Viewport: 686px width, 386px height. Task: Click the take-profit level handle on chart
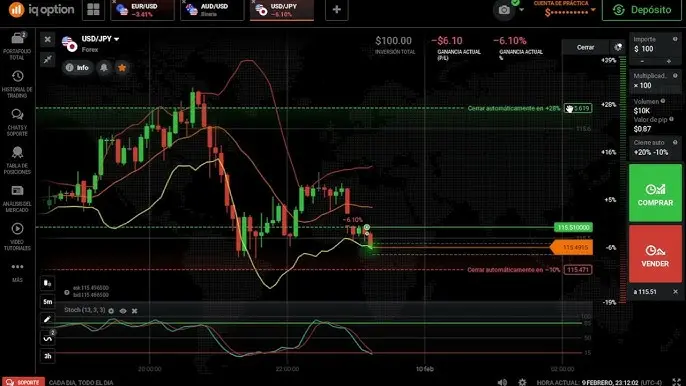578,108
